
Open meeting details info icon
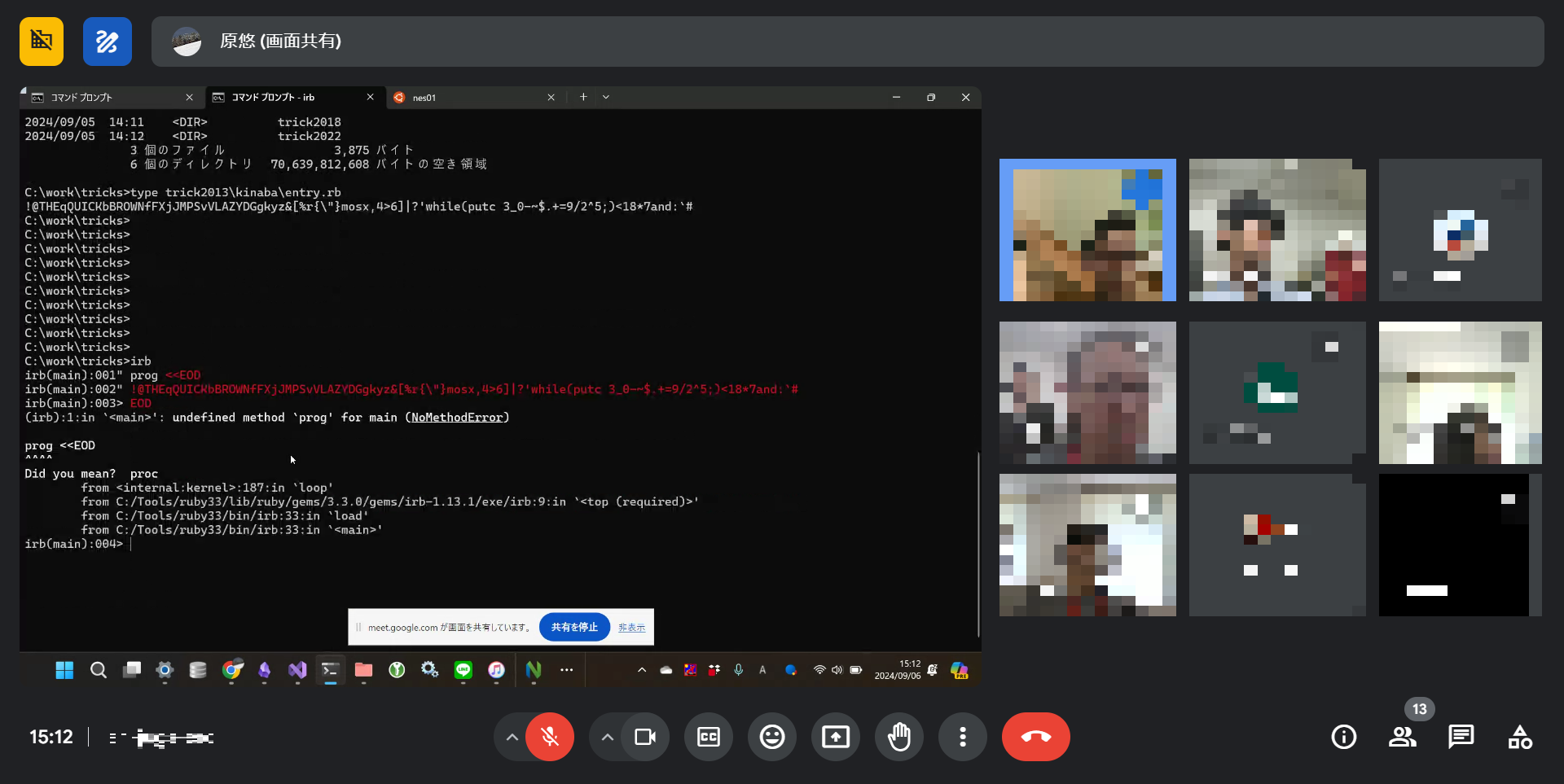[x=1343, y=737]
